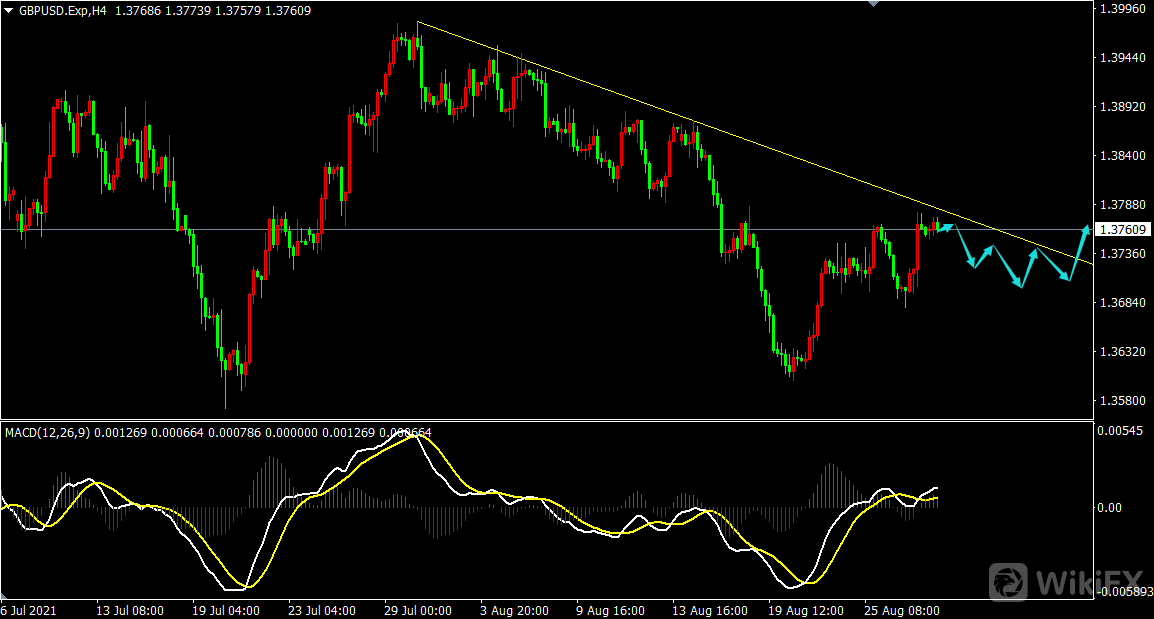Click the 1.39960 price scale label

[x=1120, y=9]
